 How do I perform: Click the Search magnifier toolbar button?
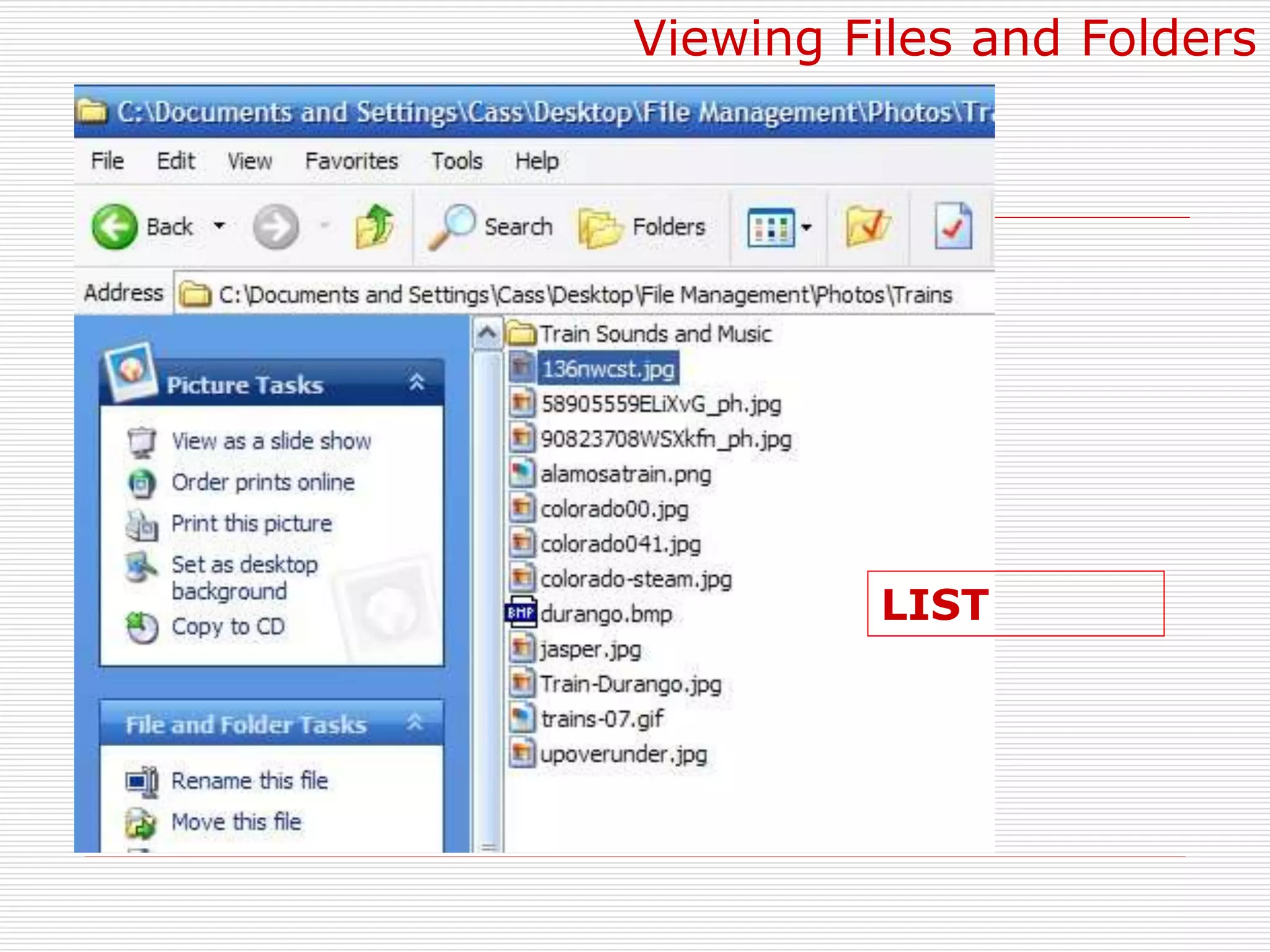coord(491,227)
